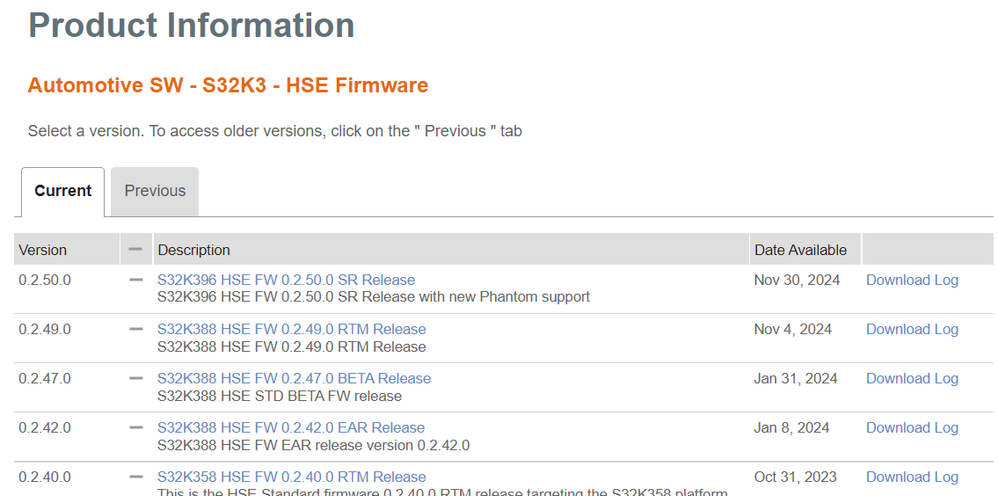This screenshot has width=998, height=496.
Task: Click the Date Available column header
Action: point(800,250)
